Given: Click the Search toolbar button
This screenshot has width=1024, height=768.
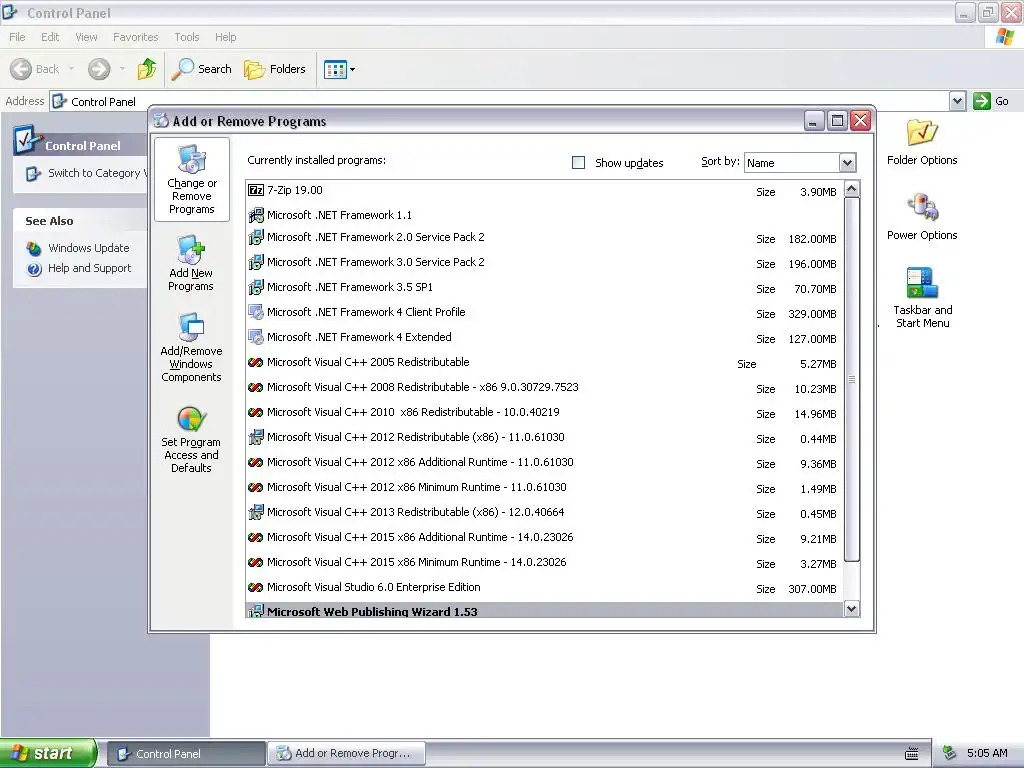Looking at the screenshot, I should click(202, 69).
